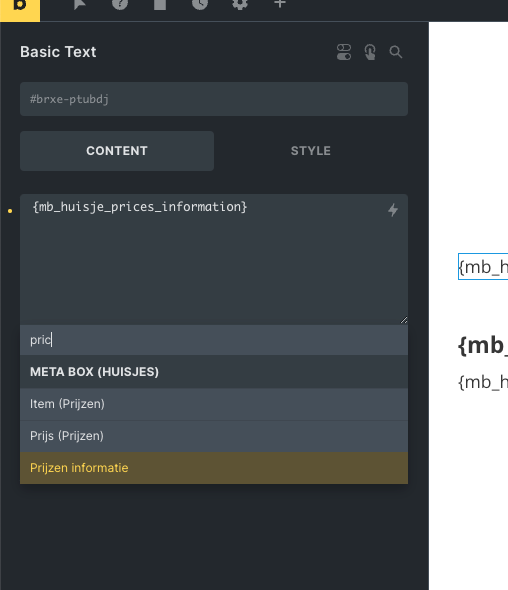Select Prijs (Prijzen) dynamic tag
This screenshot has height=590, width=508.
pos(214,436)
